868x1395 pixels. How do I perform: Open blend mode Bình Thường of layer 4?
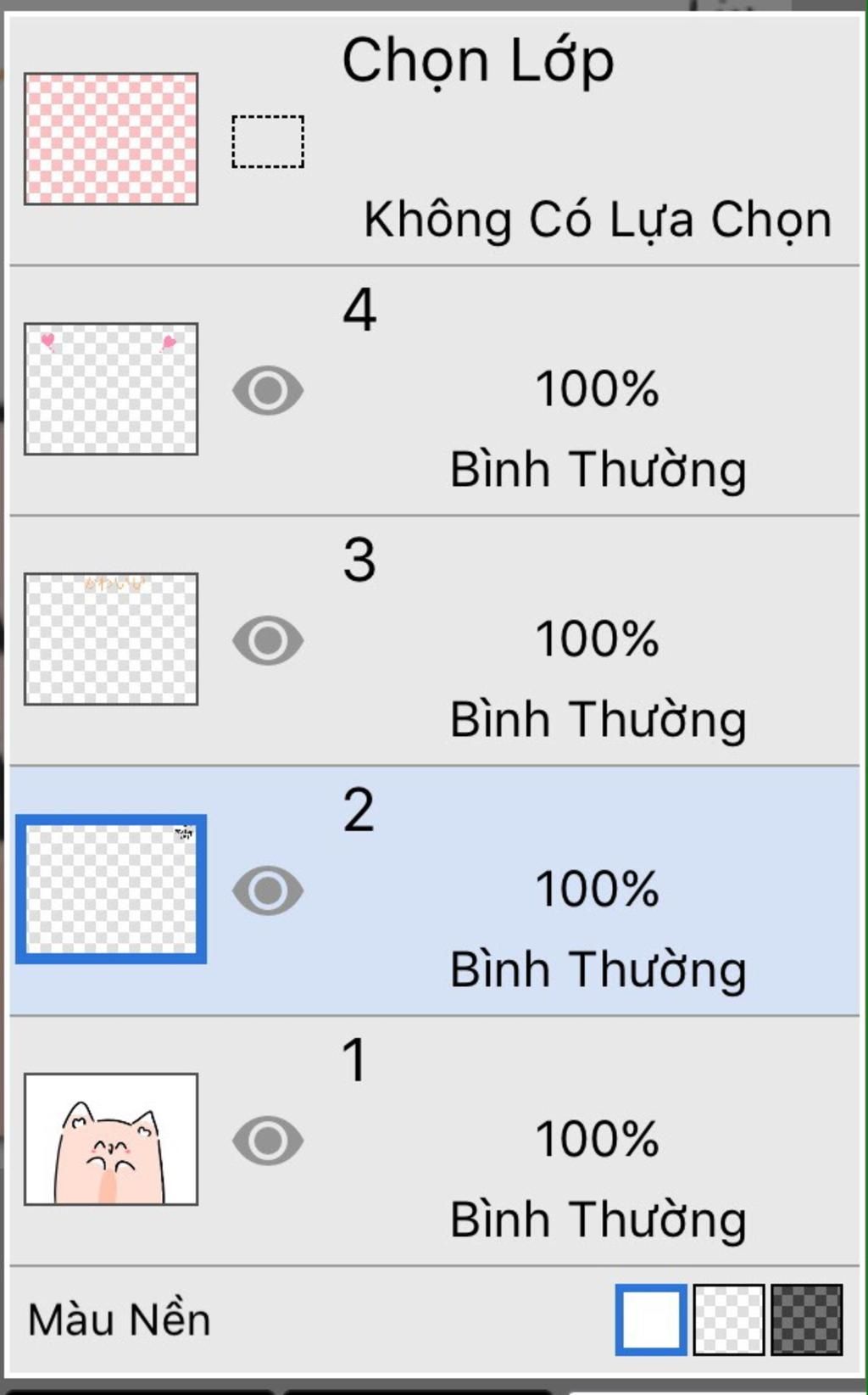pyautogui.click(x=598, y=470)
